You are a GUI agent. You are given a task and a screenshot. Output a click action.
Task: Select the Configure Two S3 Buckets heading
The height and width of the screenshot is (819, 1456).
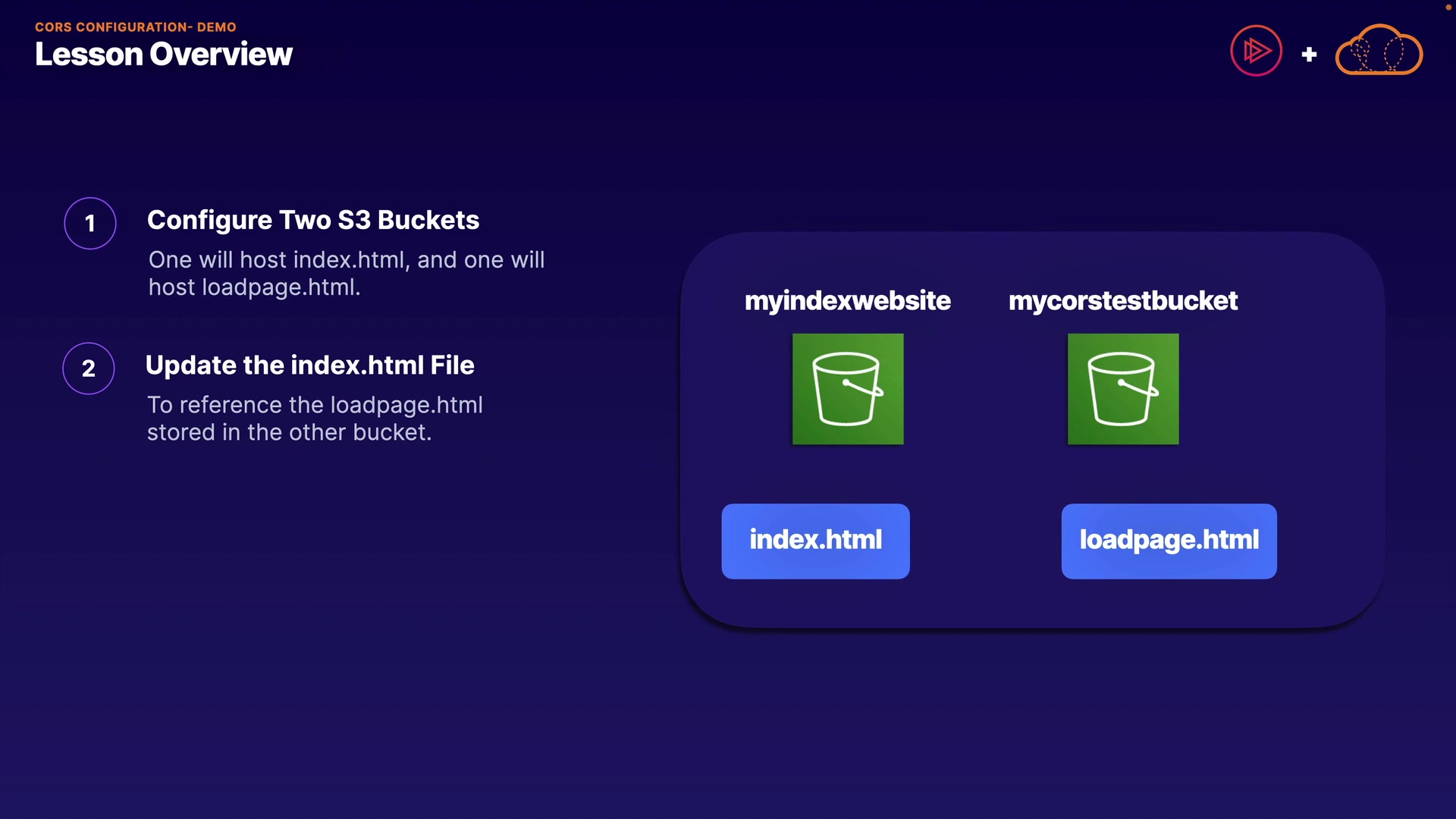(312, 220)
